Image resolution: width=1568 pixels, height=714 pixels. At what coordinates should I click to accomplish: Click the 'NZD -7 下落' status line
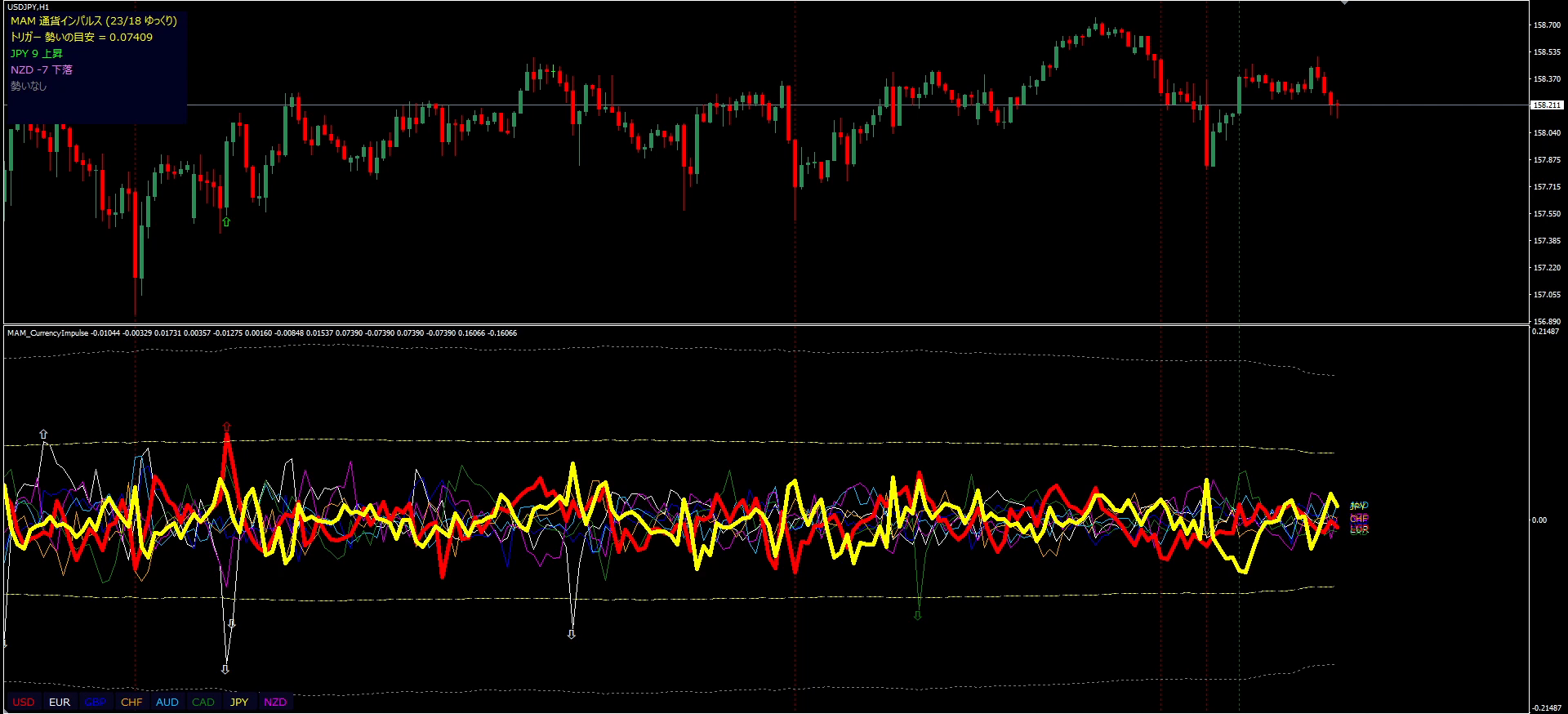tap(42, 70)
